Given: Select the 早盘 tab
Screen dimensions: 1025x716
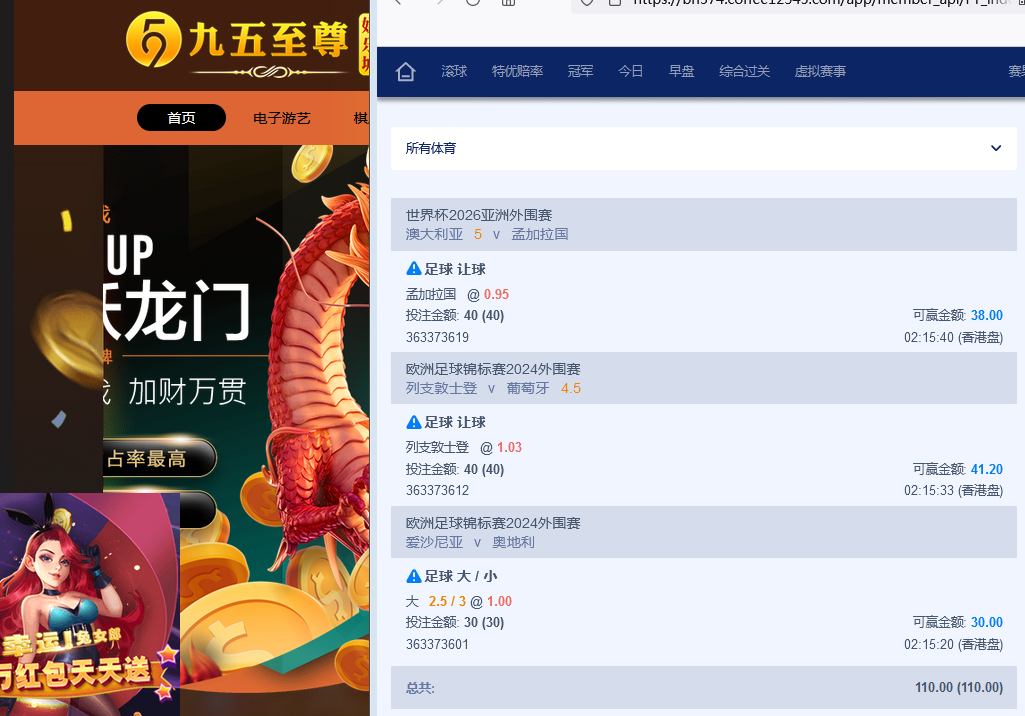Looking at the screenshot, I should click(681, 71).
